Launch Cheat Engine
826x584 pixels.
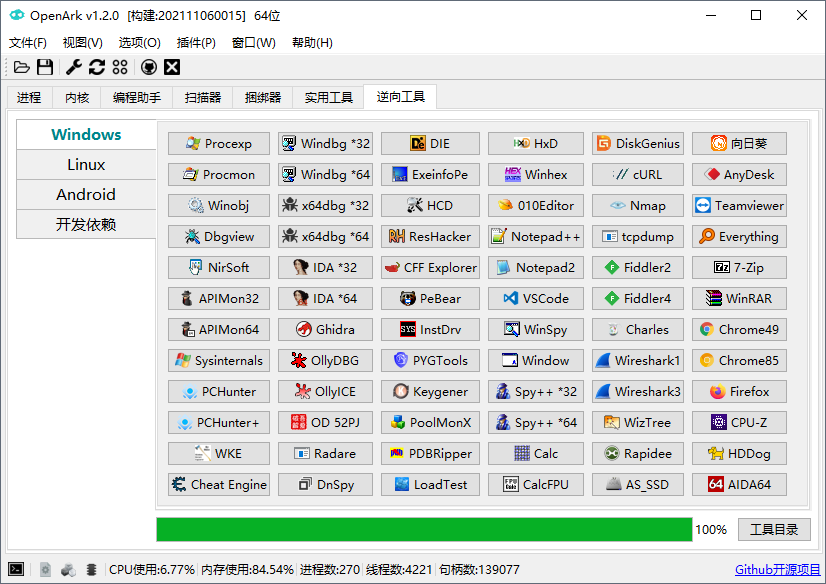(219, 484)
